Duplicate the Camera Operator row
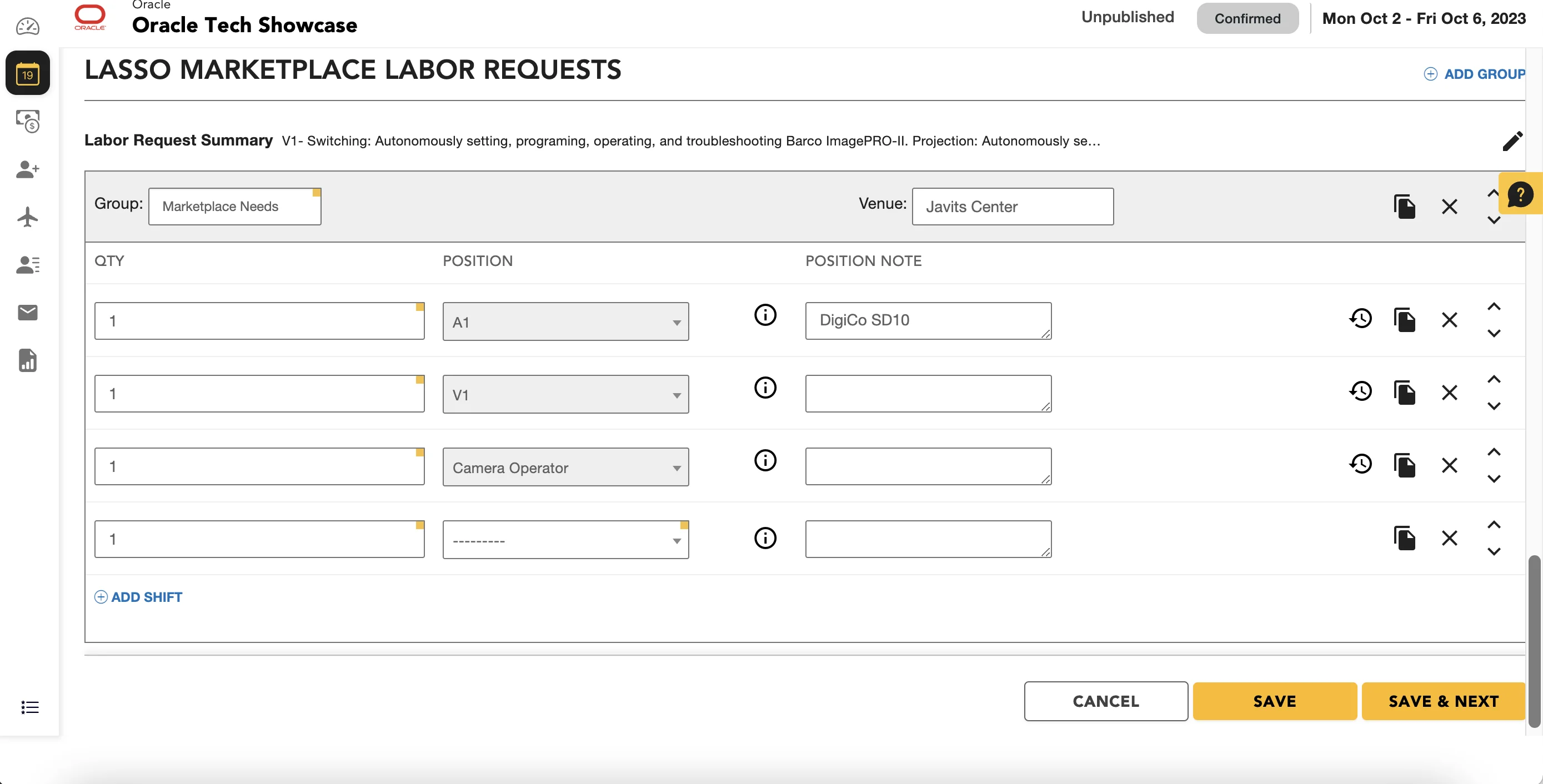Viewport: 1543px width, 784px height. 1405,465
